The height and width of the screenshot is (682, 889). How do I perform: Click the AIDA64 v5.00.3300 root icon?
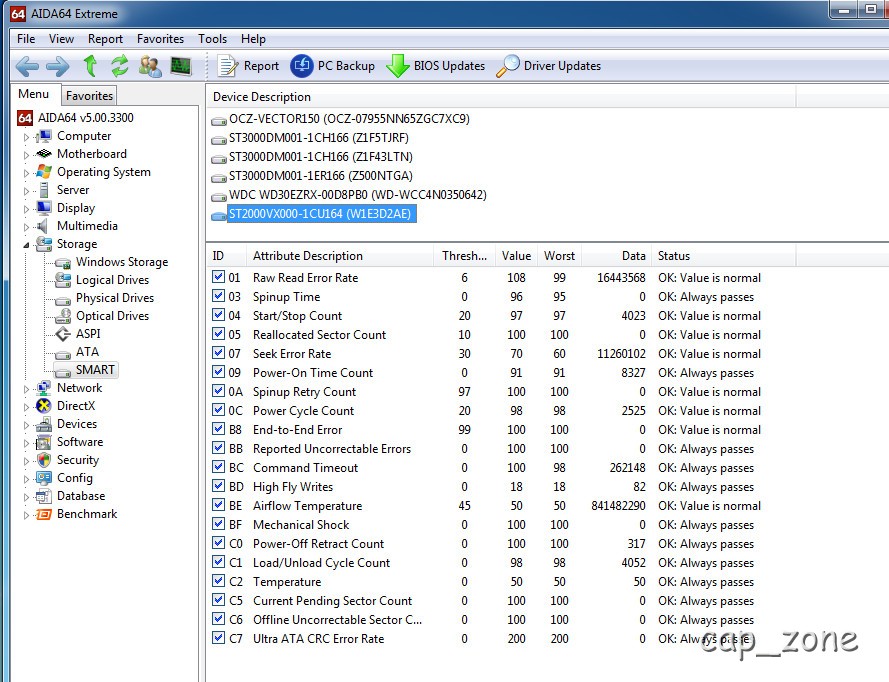(x=24, y=118)
